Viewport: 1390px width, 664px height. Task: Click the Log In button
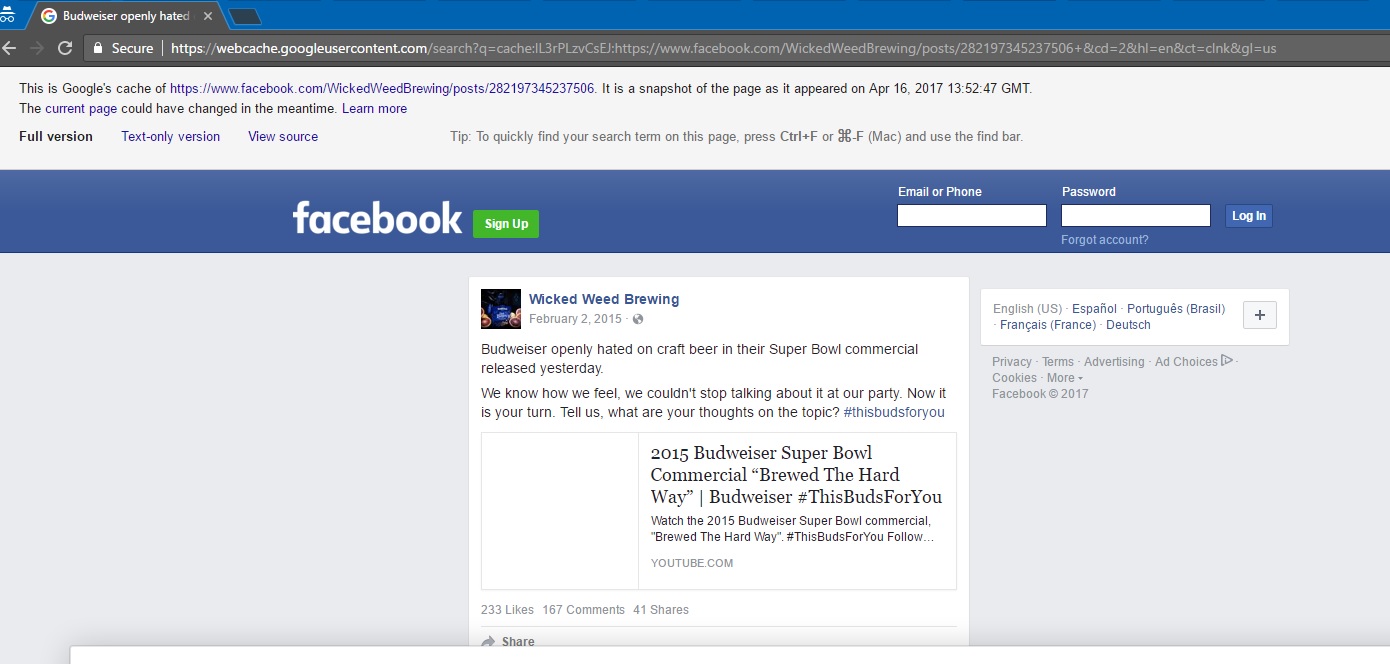click(x=1248, y=215)
